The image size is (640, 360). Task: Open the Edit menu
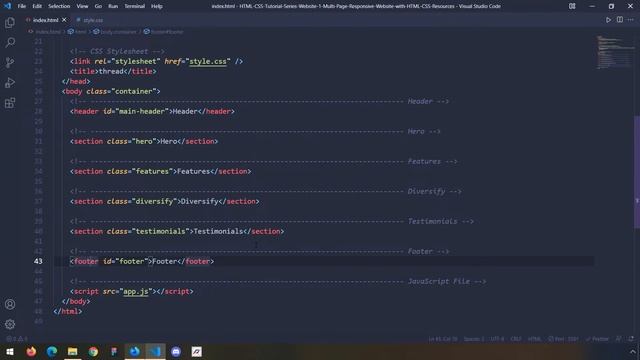pos(37,6)
